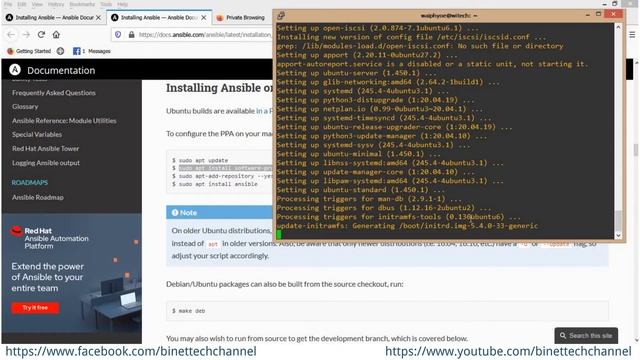This screenshot has width=640, height=360.
Task: Open Red Hat Ansible Tower link
Action: tap(45, 149)
